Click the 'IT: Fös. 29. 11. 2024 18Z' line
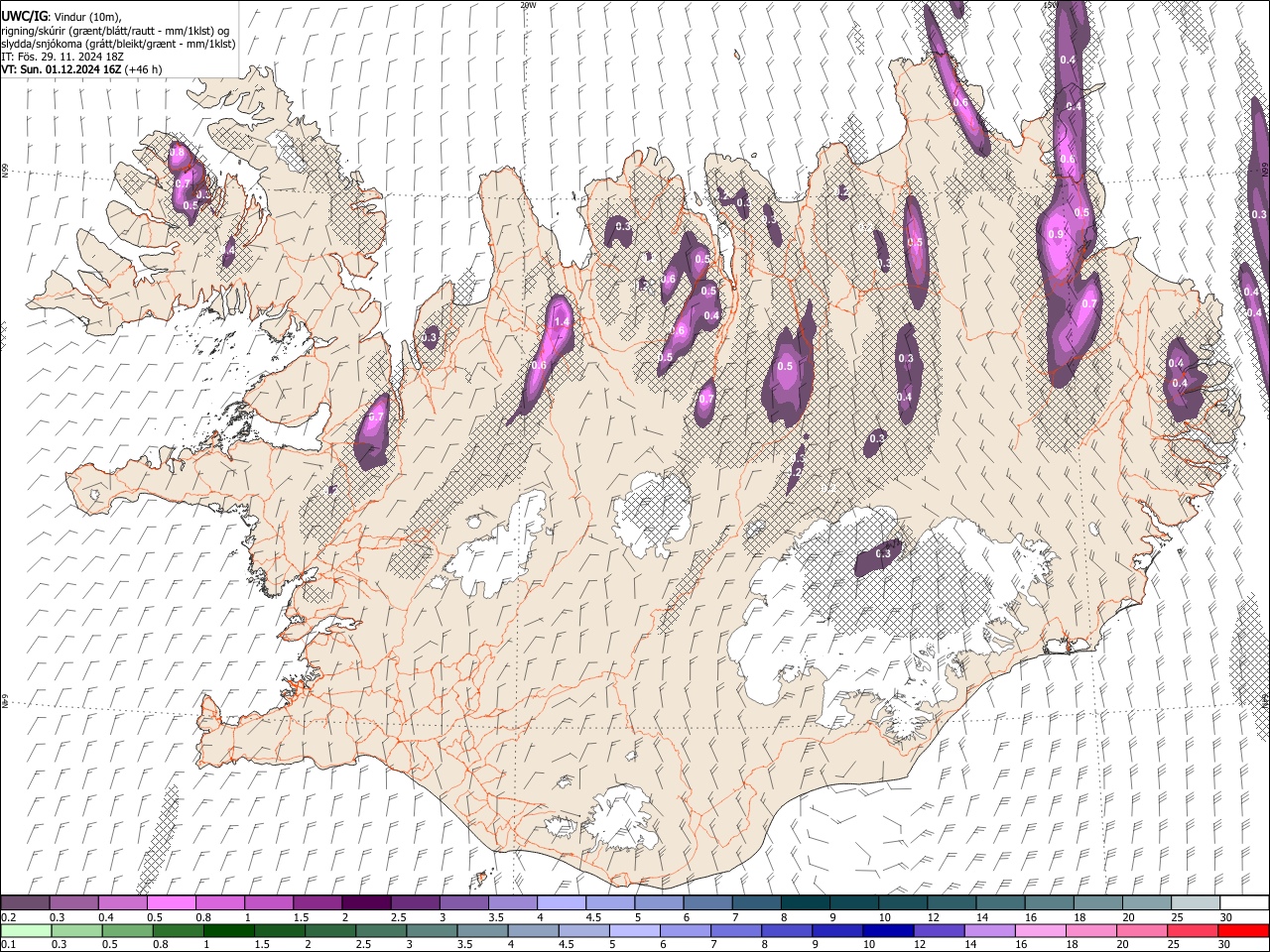This screenshot has width=1270, height=952. tap(63, 57)
